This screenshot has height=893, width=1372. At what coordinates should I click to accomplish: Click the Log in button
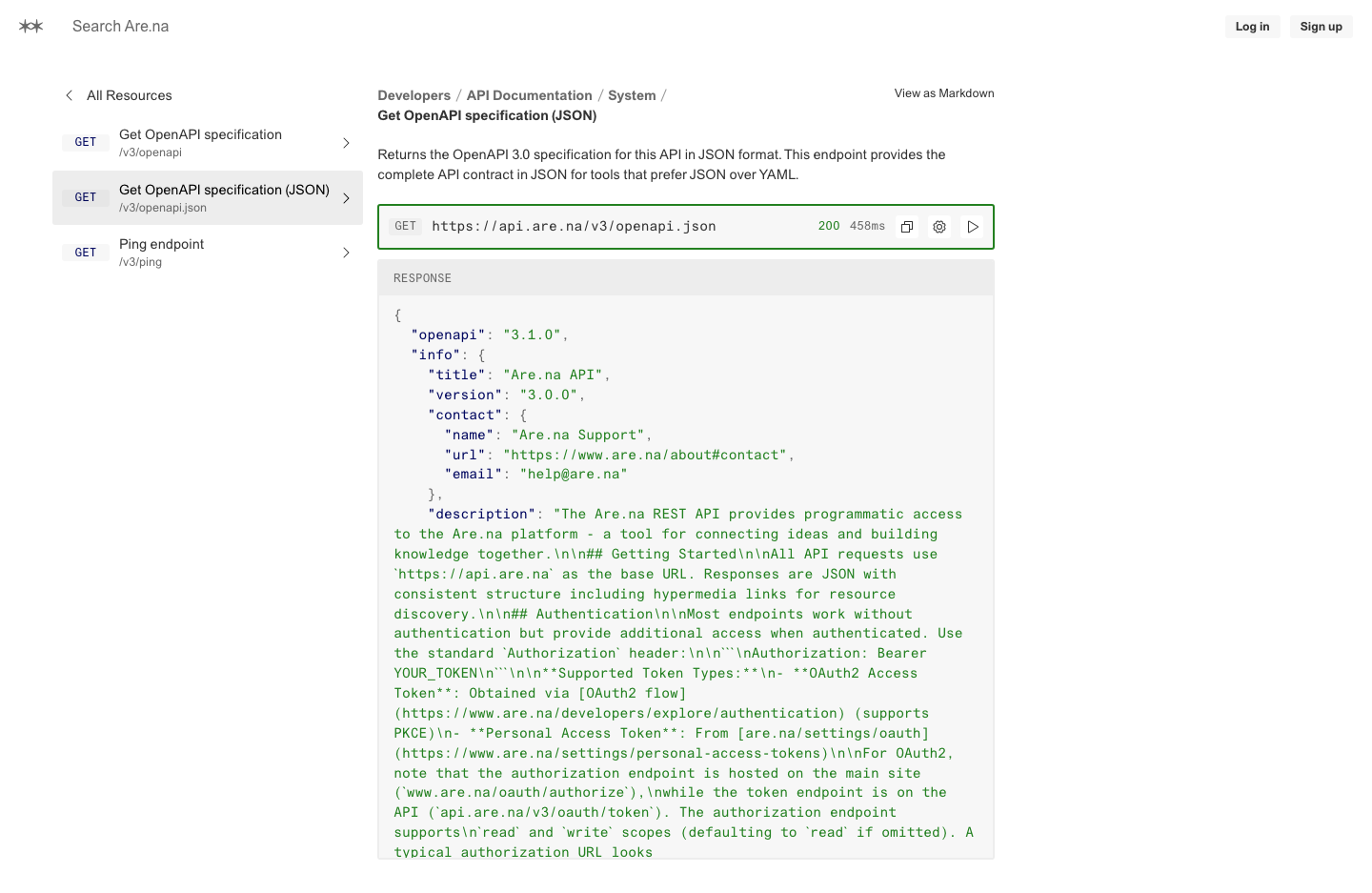[1252, 27]
